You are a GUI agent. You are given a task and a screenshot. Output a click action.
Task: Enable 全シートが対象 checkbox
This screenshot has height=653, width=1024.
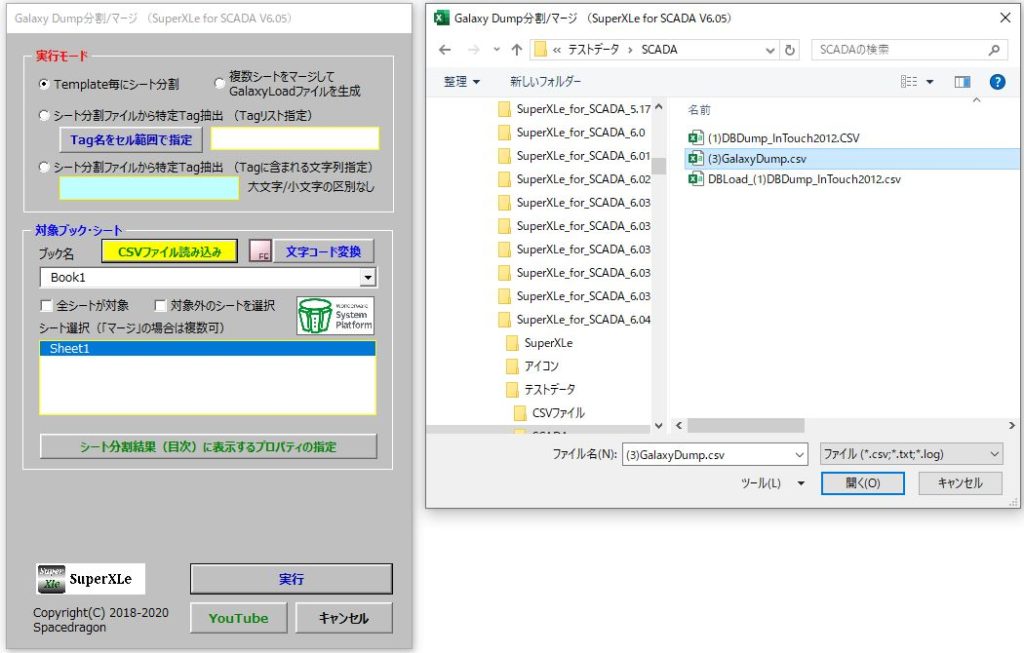(46, 306)
